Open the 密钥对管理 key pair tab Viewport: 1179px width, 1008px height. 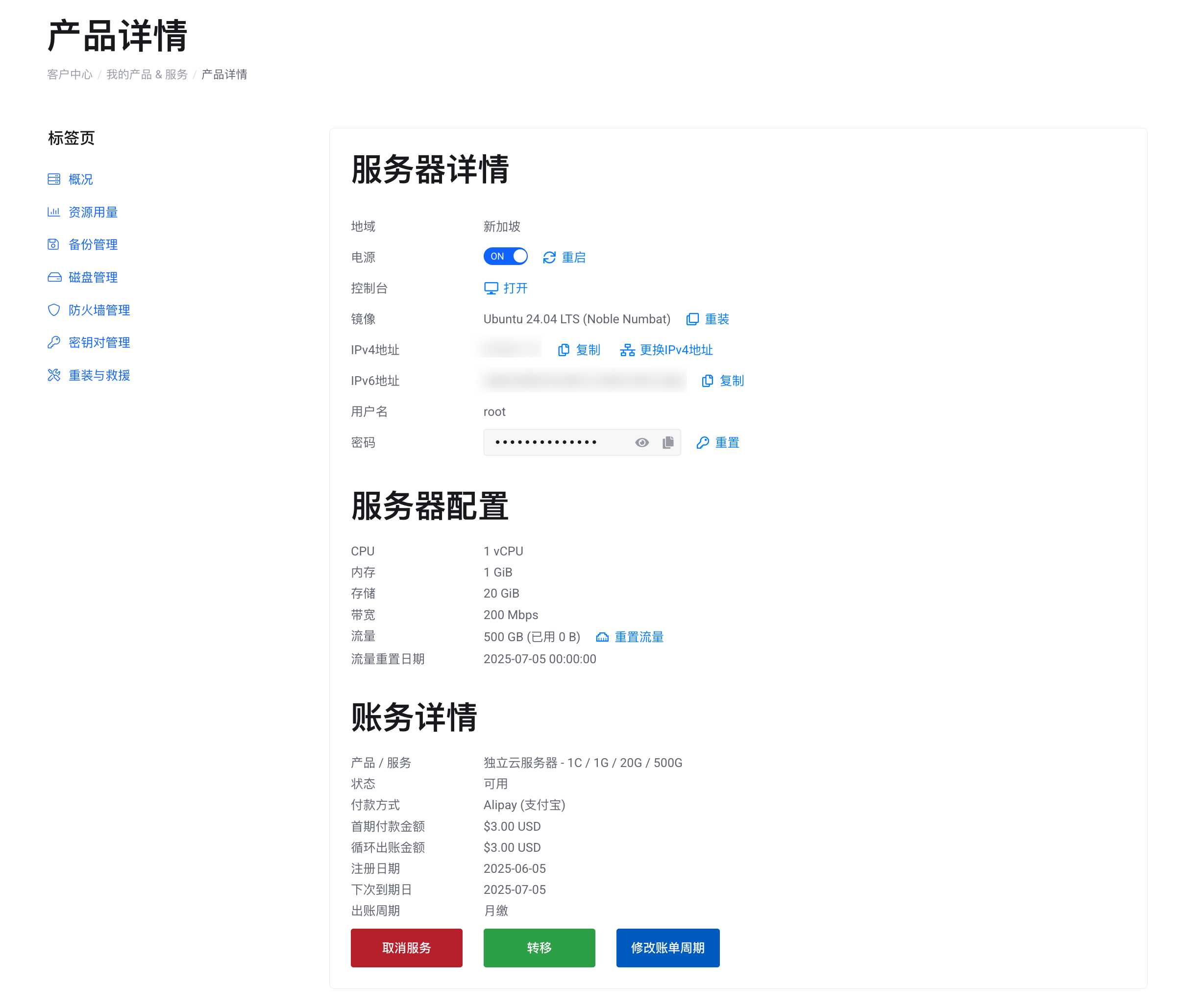99,342
